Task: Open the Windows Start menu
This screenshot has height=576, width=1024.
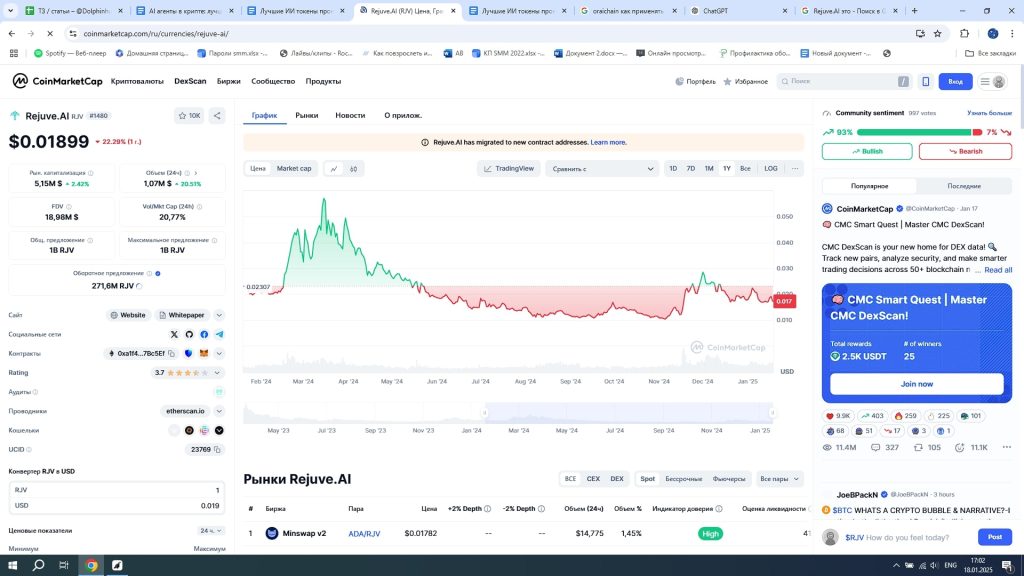Action: click(x=12, y=565)
